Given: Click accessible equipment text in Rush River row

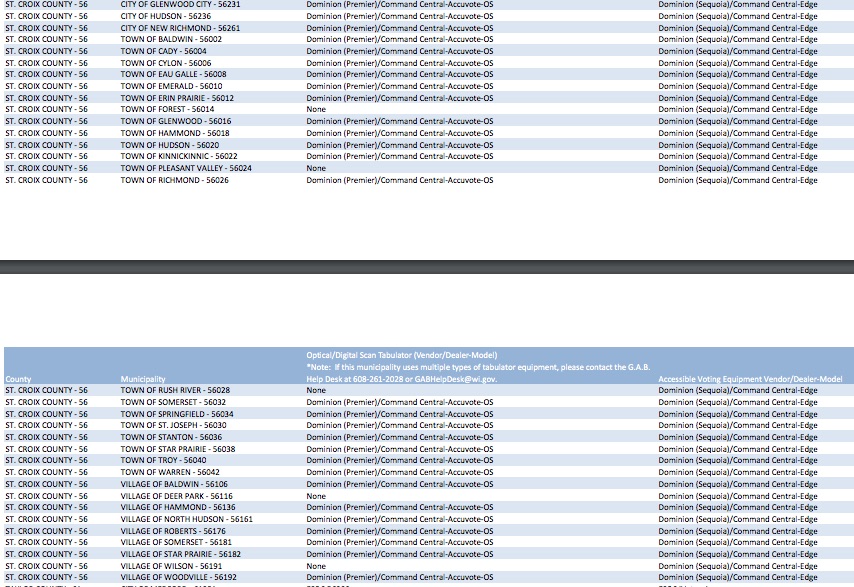Looking at the screenshot, I should [738, 390].
